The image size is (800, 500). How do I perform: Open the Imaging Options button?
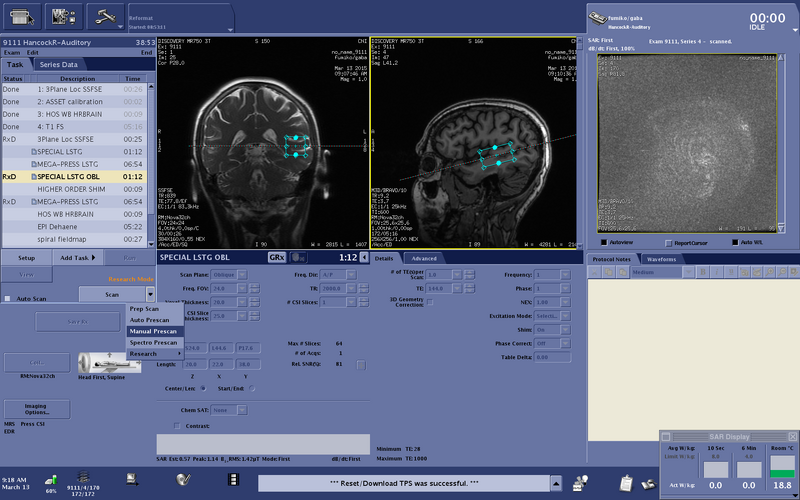[36, 409]
